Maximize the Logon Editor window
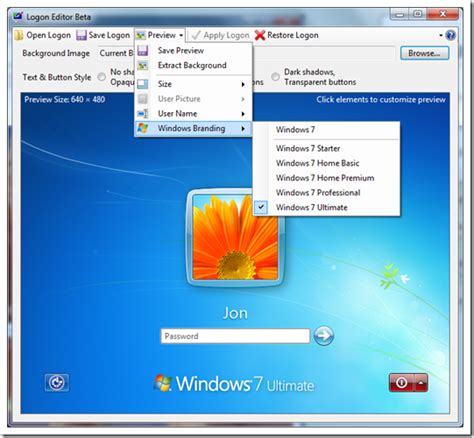The height and width of the screenshot is (438, 474). click(x=418, y=14)
